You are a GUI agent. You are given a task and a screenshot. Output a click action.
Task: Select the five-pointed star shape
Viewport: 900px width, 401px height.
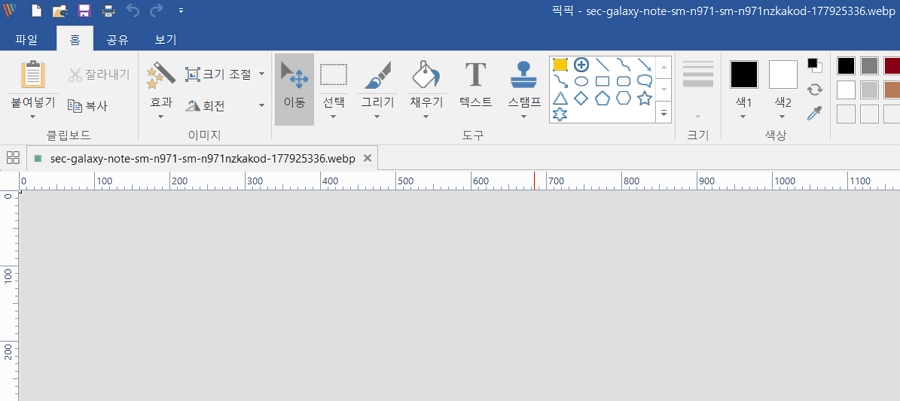(x=645, y=98)
